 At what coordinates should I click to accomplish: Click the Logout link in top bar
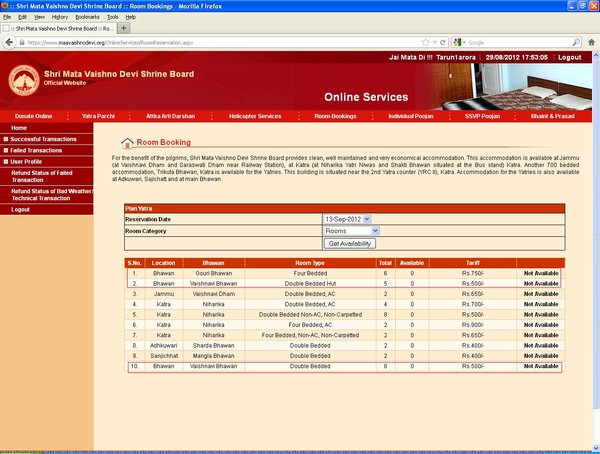pos(570,58)
